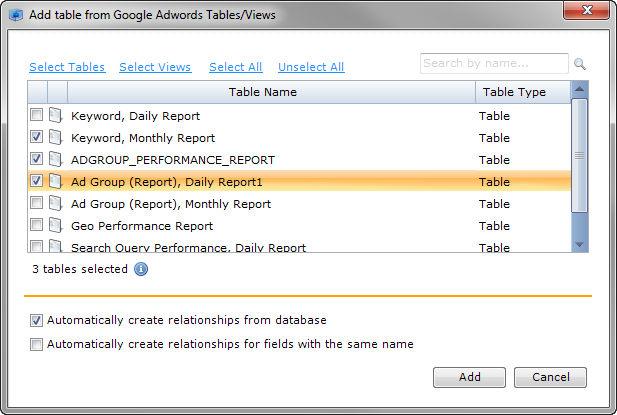Click the vertical scrollbar thumb
Screen dimensions: 617x415
(579, 156)
